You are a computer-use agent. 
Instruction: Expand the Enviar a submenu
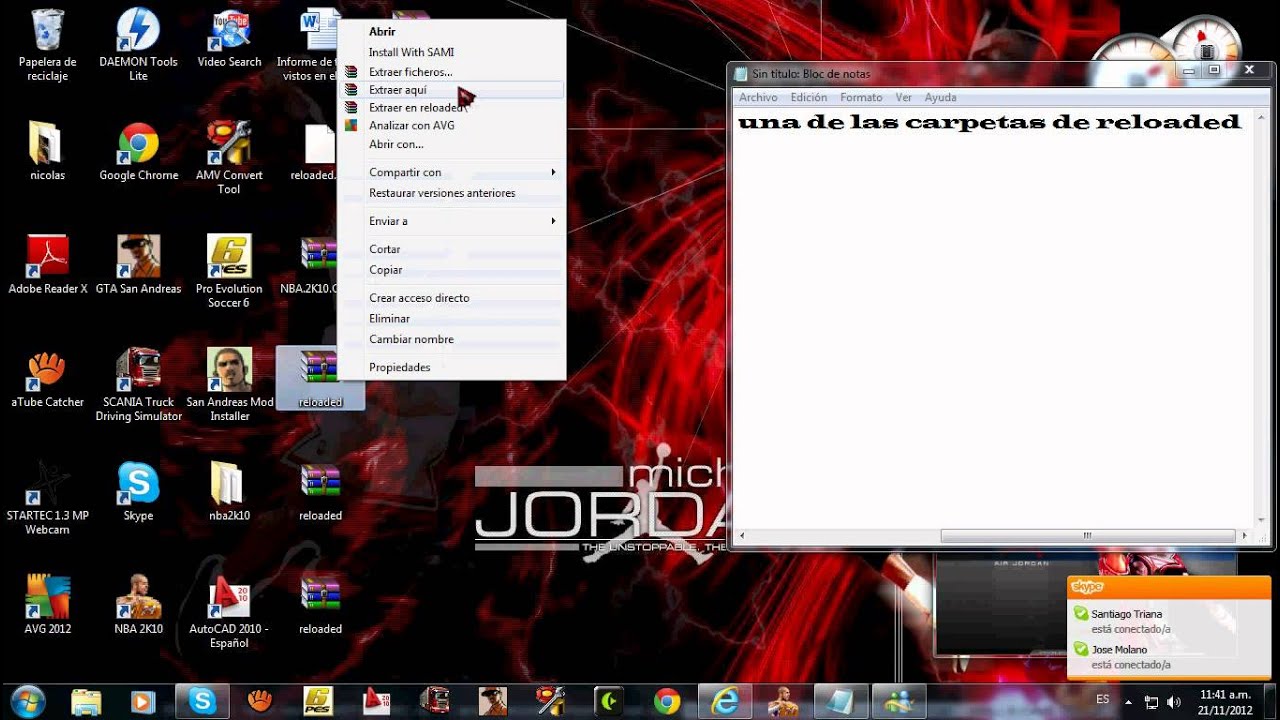[452, 221]
